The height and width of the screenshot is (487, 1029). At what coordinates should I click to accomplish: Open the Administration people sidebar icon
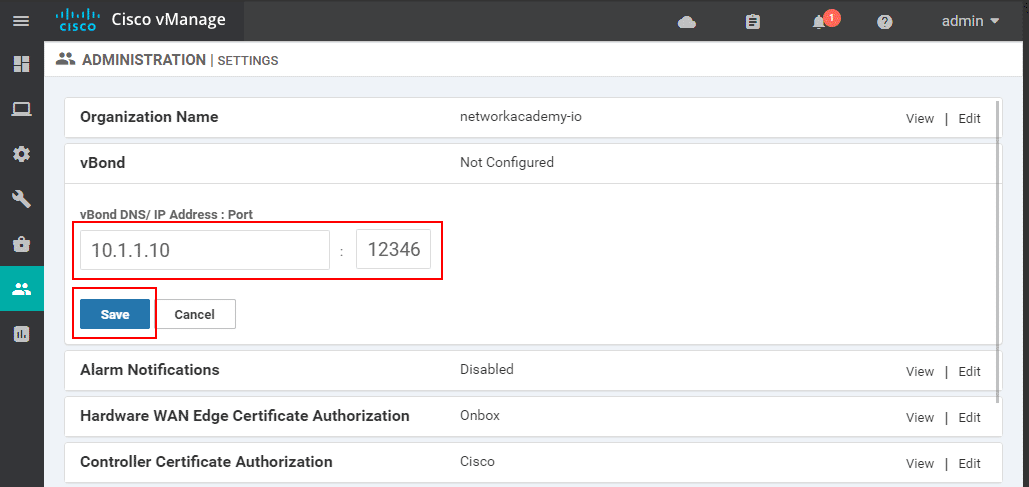tap(22, 289)
